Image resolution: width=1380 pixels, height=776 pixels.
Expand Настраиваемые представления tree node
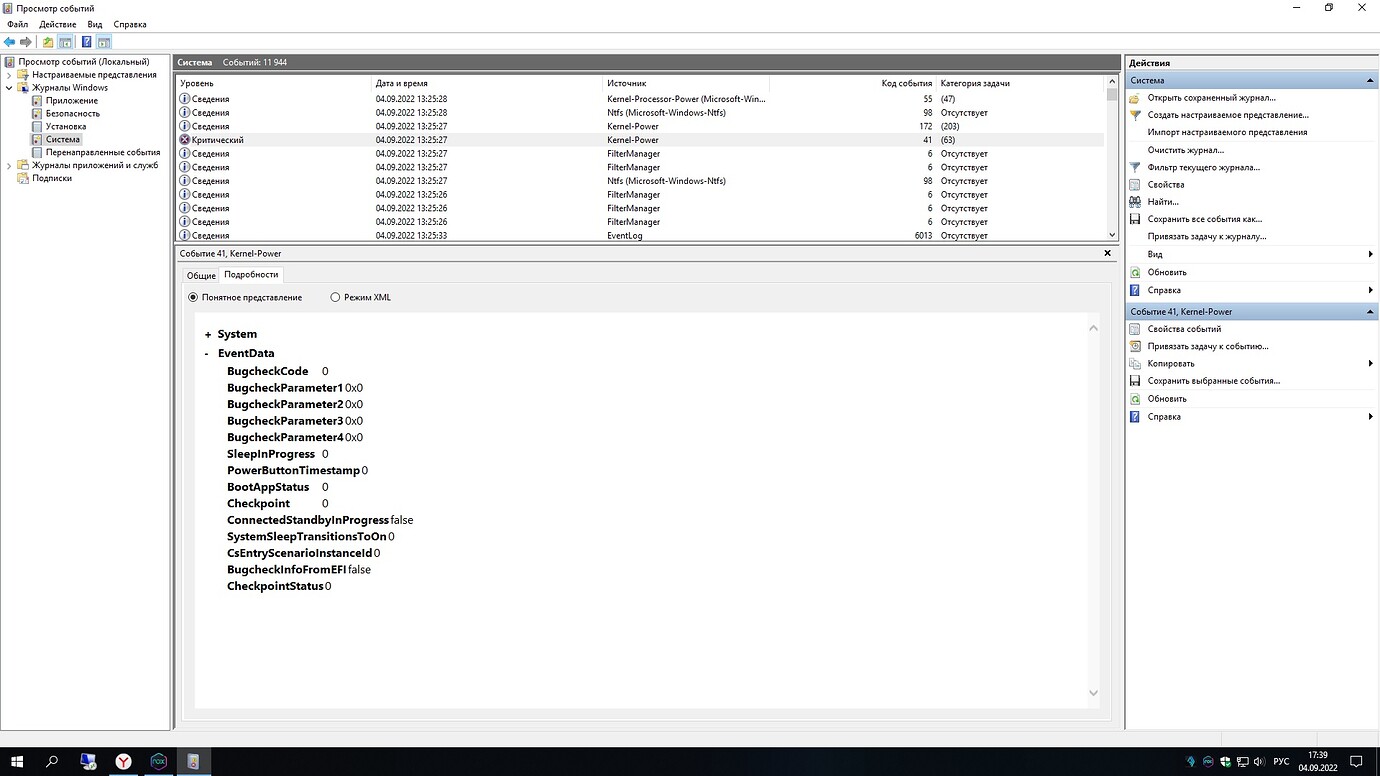tap(10, 75)
